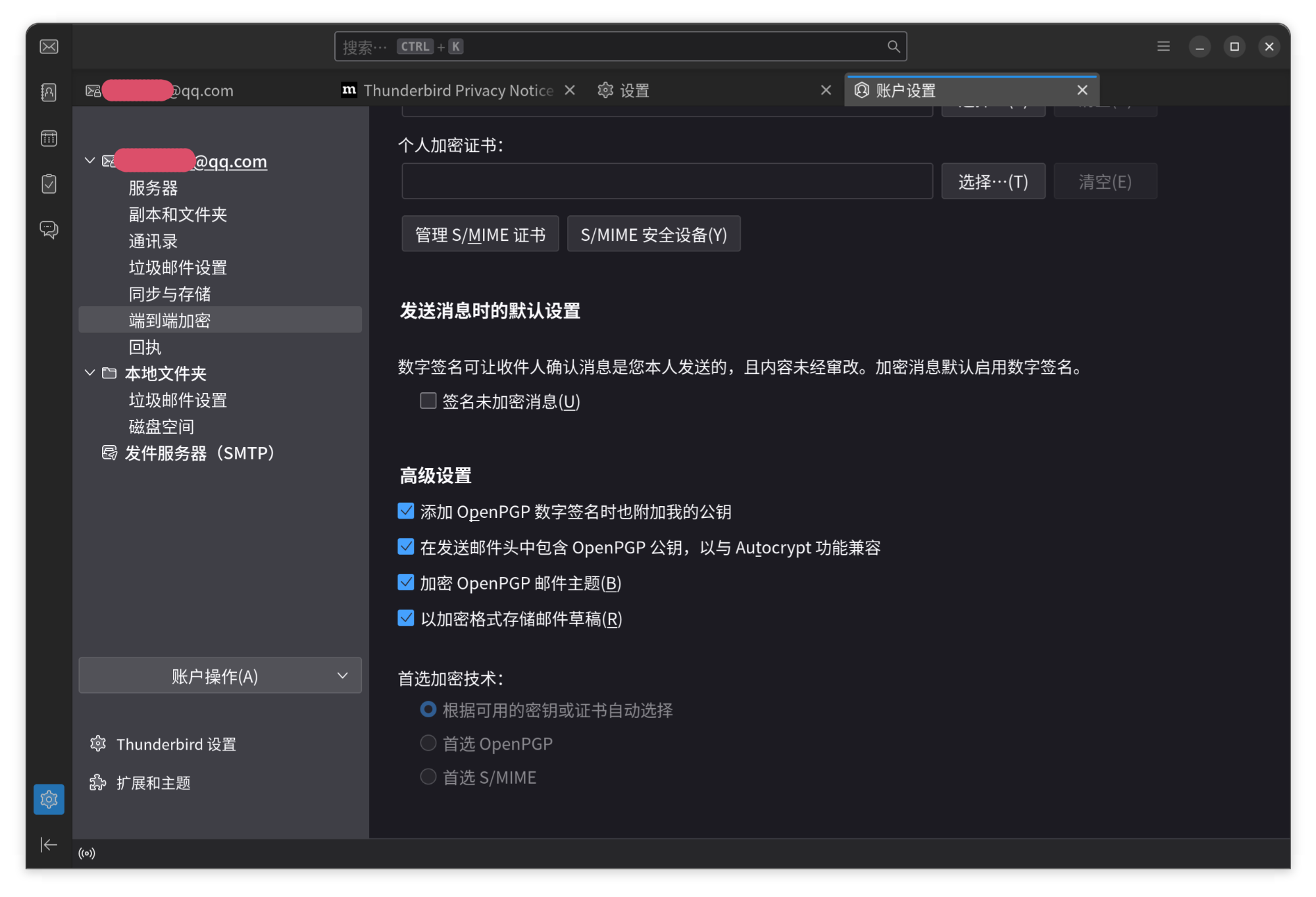
Task: Collapse the 本地文件夹 section
Action: pos(90,372)
